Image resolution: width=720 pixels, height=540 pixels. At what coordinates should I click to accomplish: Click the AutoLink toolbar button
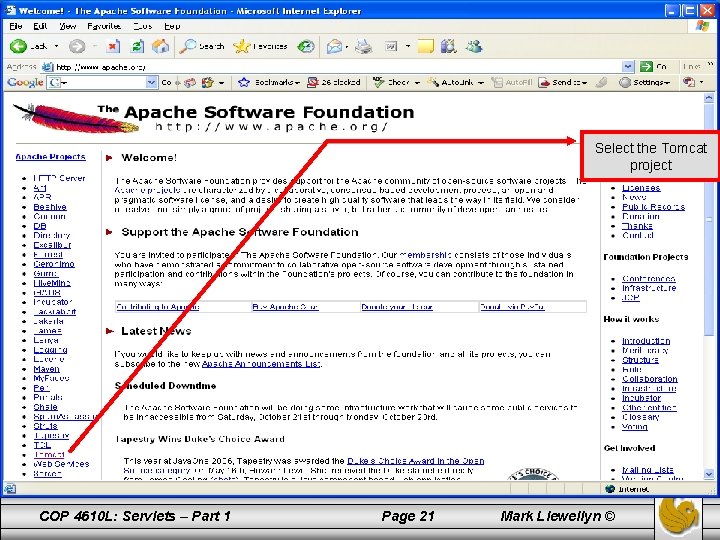pyautogui.click(x=451, y=83)
